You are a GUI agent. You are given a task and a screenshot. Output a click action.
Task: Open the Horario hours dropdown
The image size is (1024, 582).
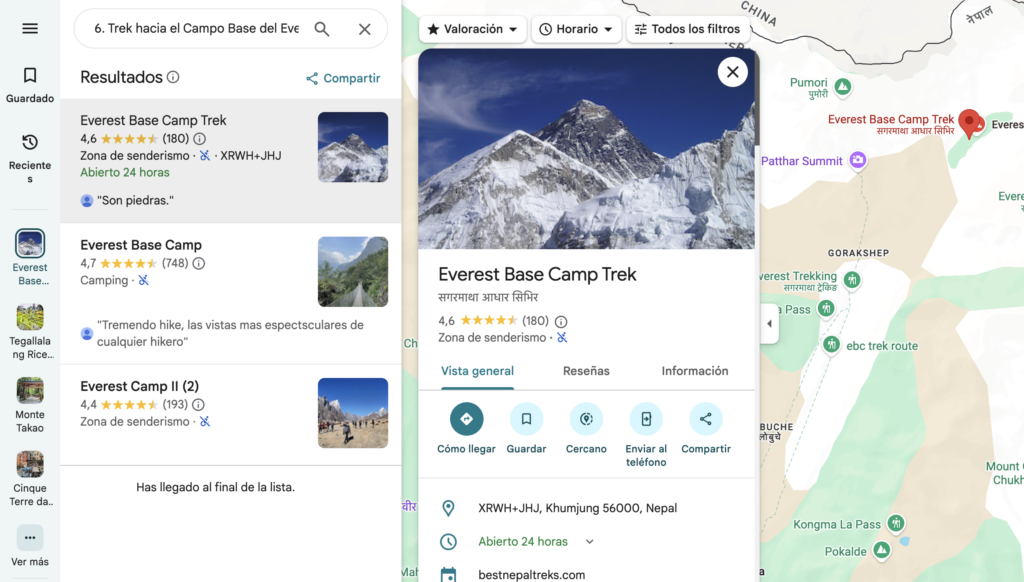coord(576,30)
